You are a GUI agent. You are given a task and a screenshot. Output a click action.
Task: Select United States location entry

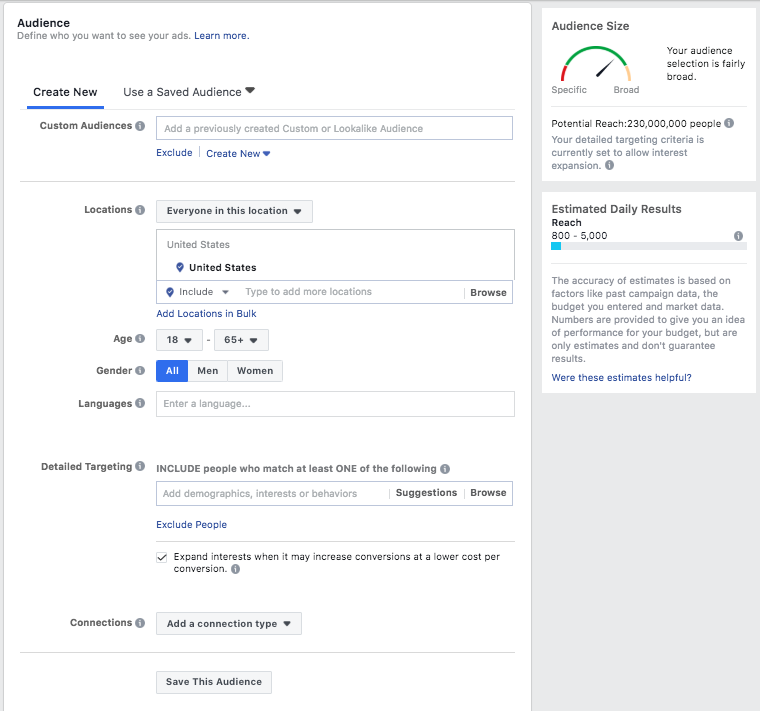222,268
